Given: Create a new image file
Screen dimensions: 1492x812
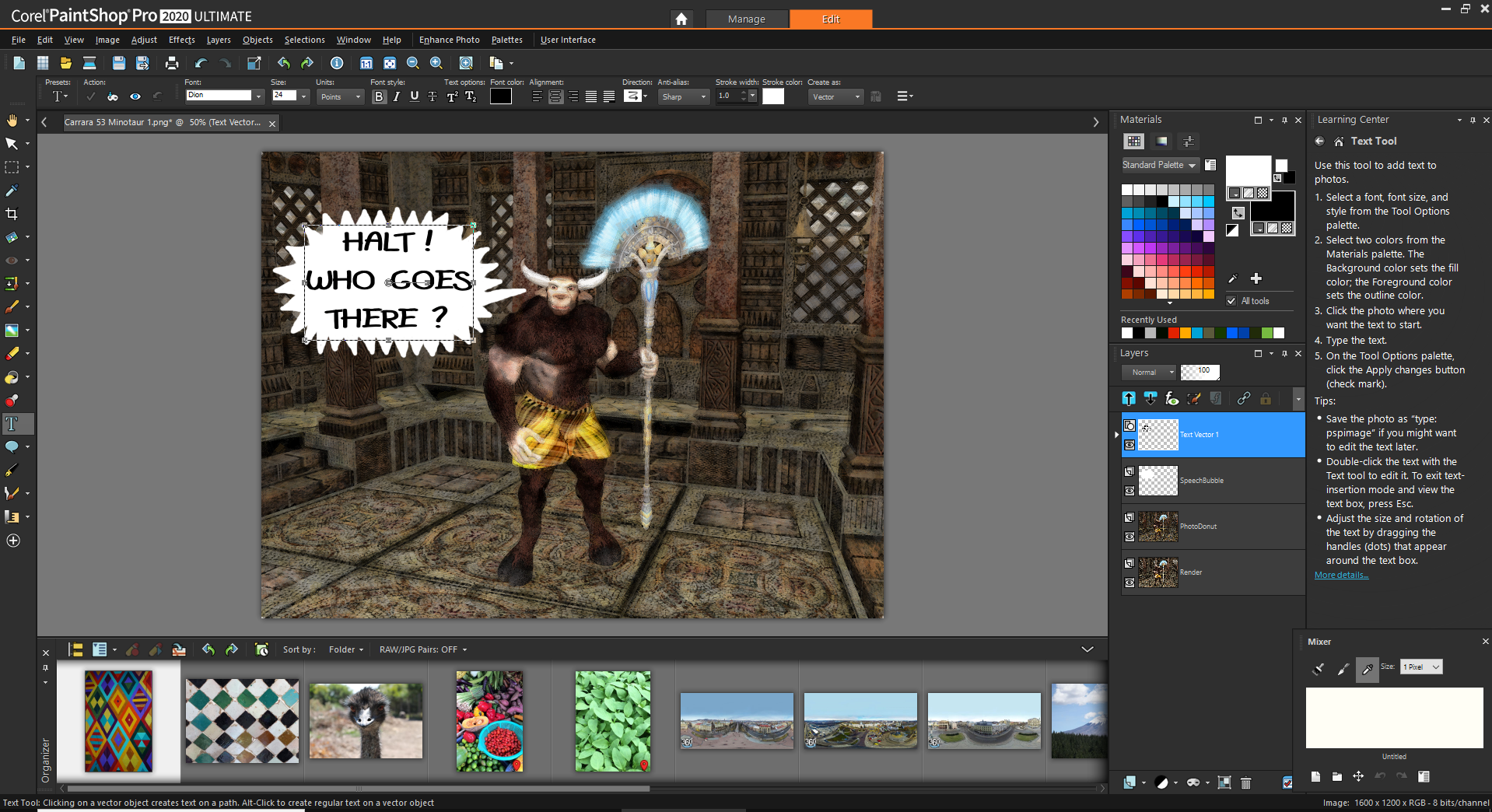Looking at the screenshot, I should click(x=19, y=63).
